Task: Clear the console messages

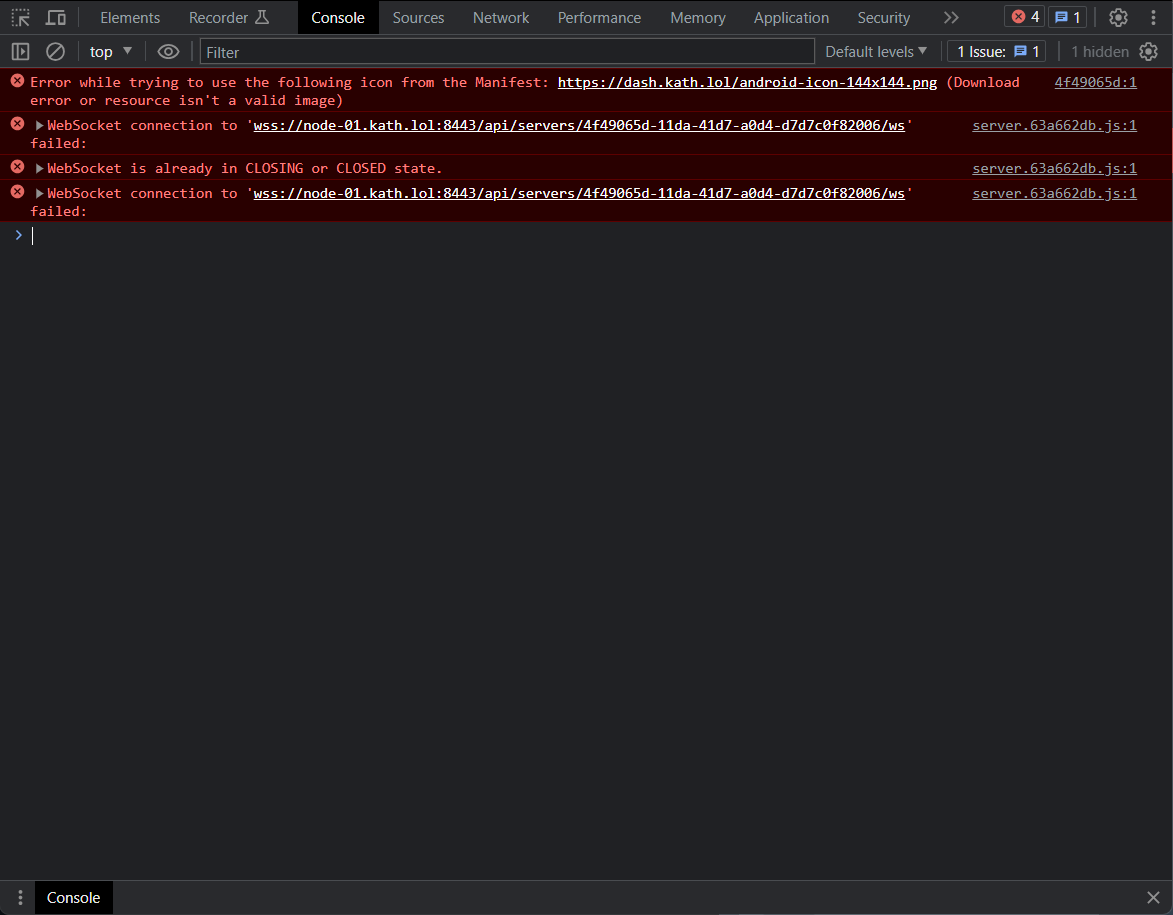Action: click(x=55, y=51)
